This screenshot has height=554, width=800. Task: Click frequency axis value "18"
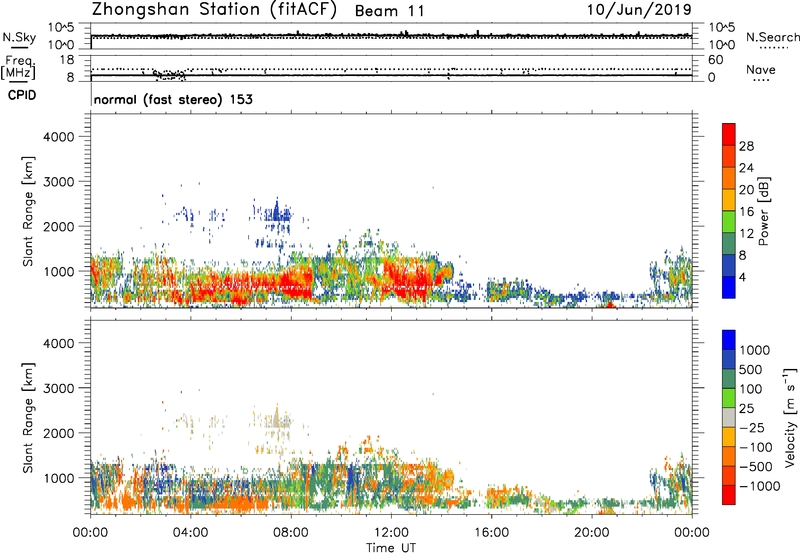(x=67, y=60)
